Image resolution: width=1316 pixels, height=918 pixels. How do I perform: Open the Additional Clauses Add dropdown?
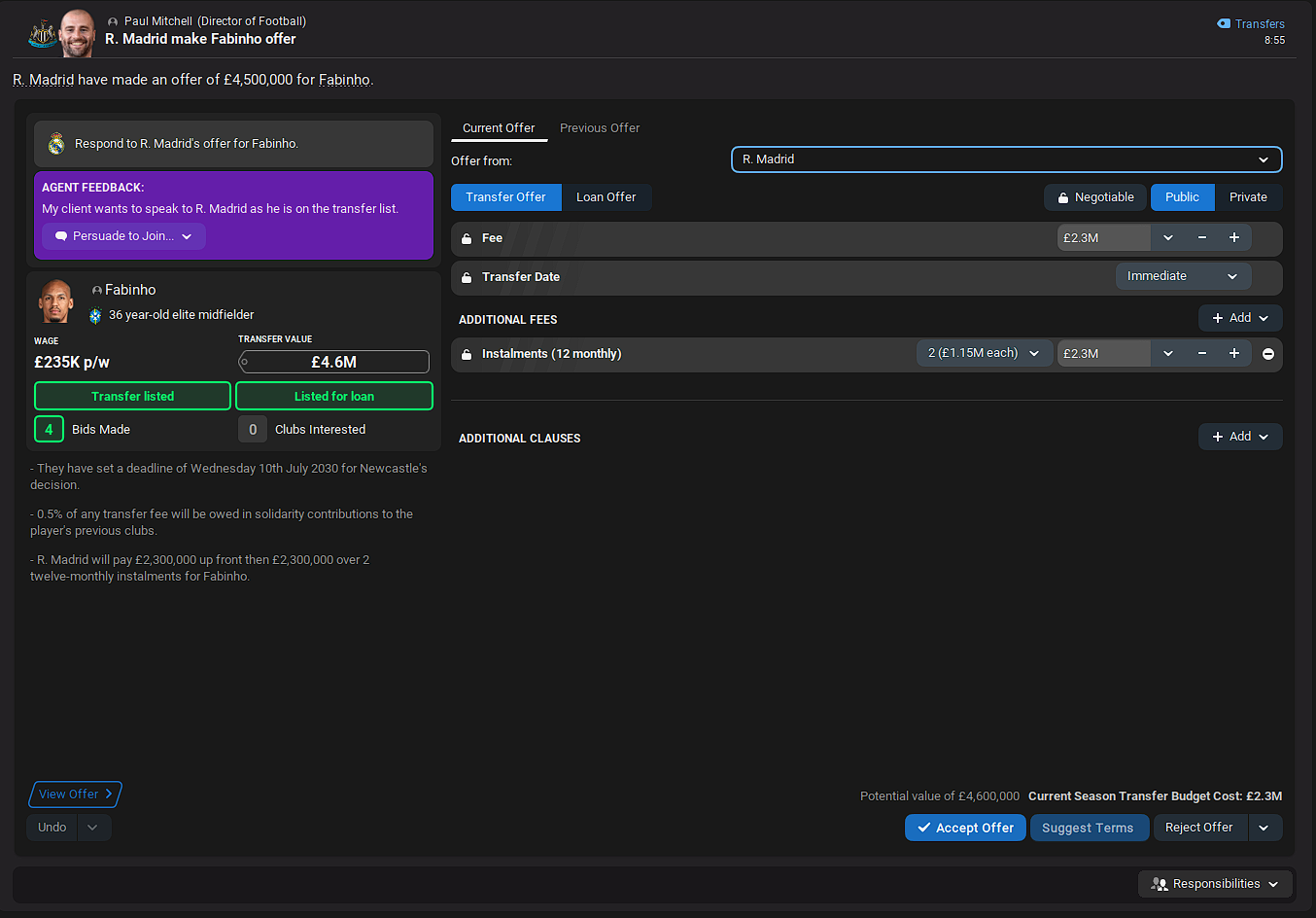point(1240,437)
